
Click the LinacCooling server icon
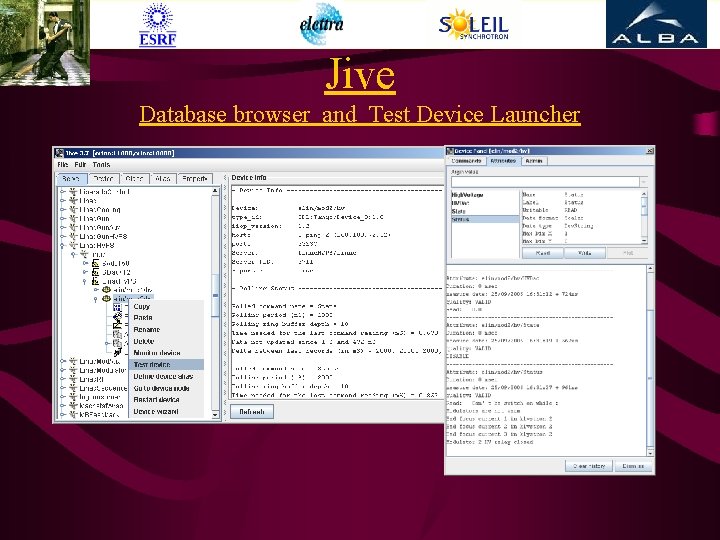click(73, 210)
